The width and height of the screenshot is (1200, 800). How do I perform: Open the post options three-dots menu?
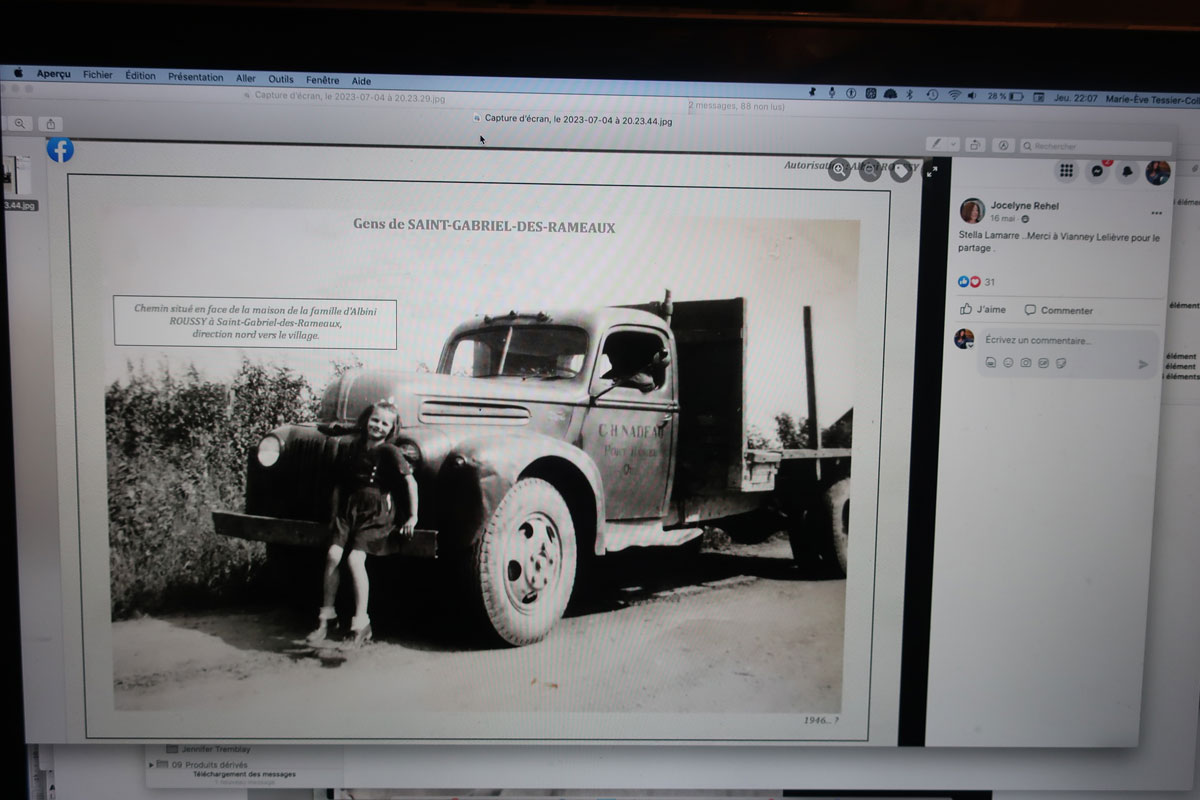1156,213
